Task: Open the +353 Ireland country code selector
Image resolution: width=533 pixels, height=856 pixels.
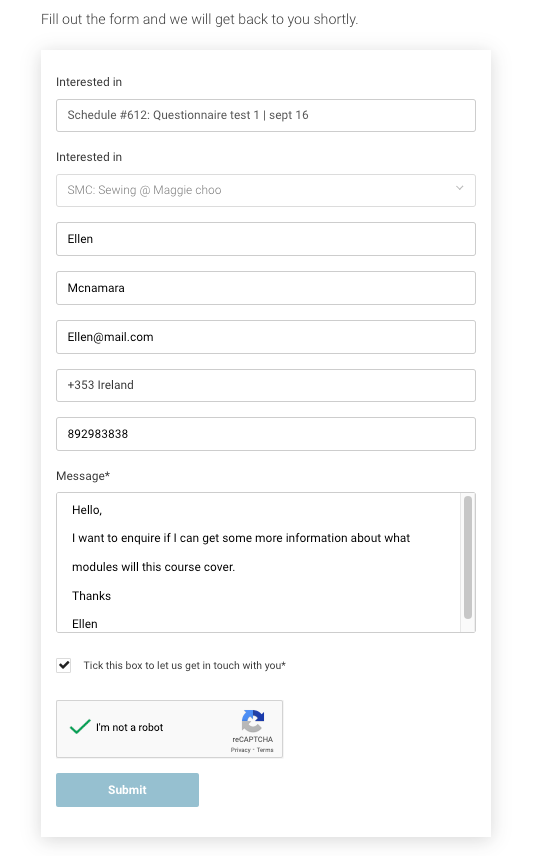Action: pos(266,385)
